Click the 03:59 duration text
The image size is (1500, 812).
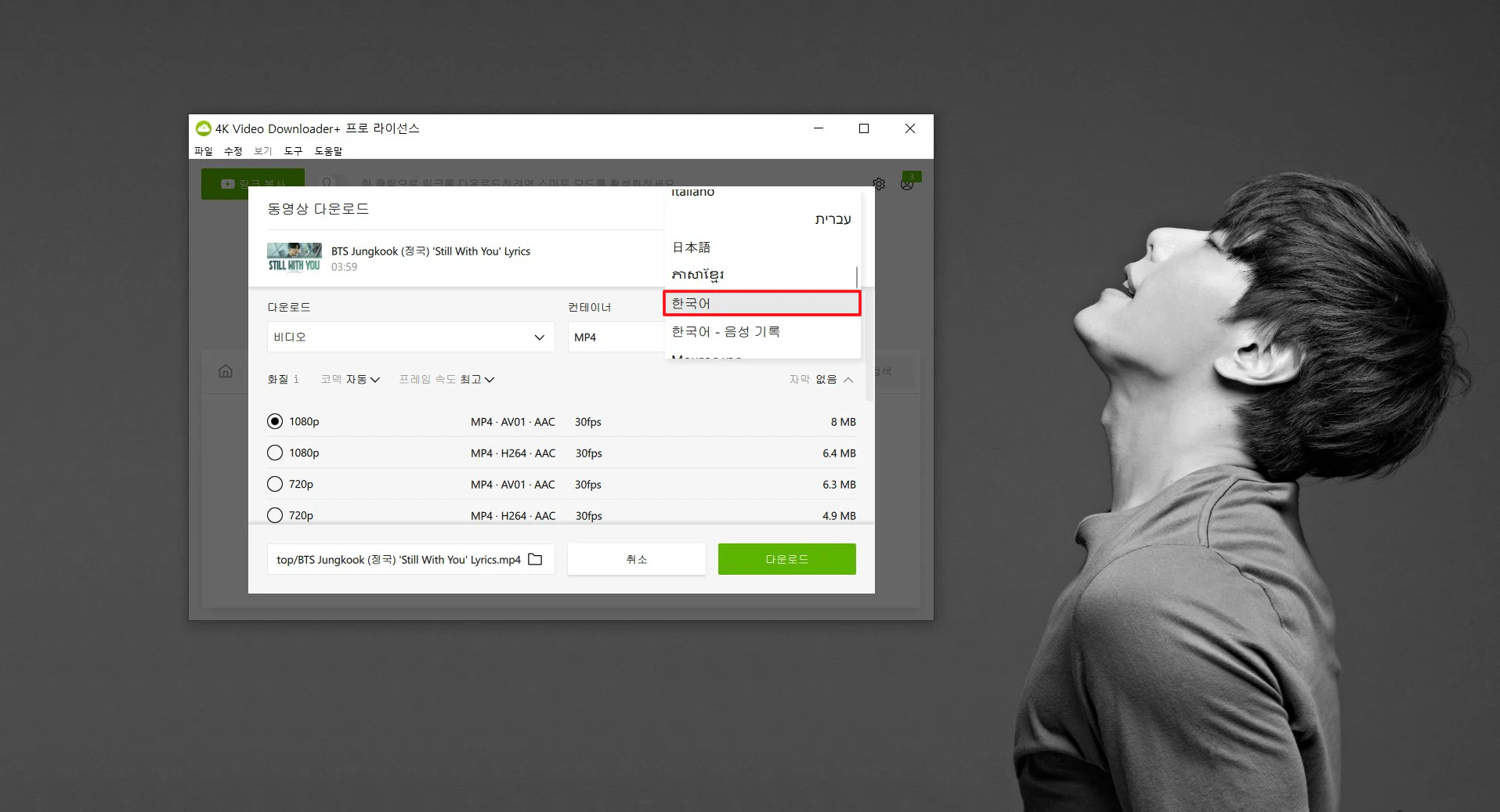(344, 267)
